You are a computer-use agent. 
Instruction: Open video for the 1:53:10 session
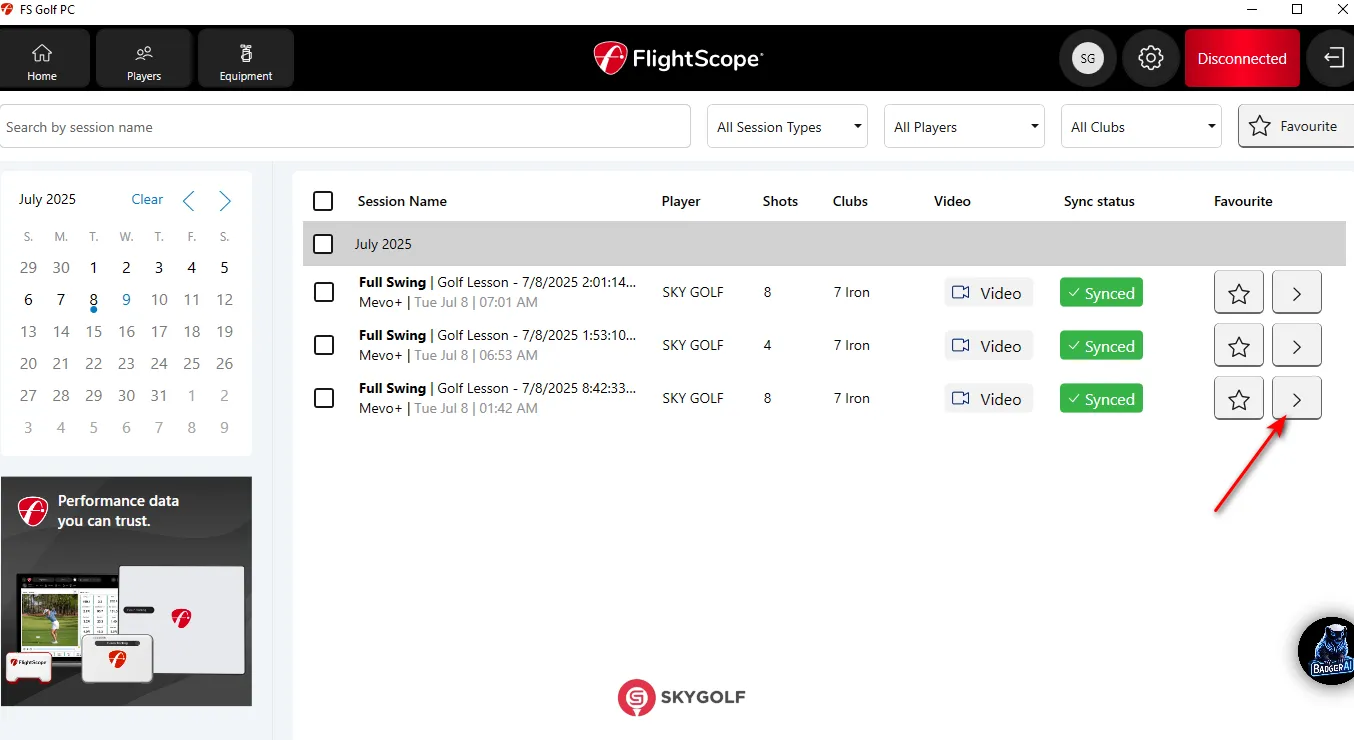pyautogui.click(x=988, y=346)
